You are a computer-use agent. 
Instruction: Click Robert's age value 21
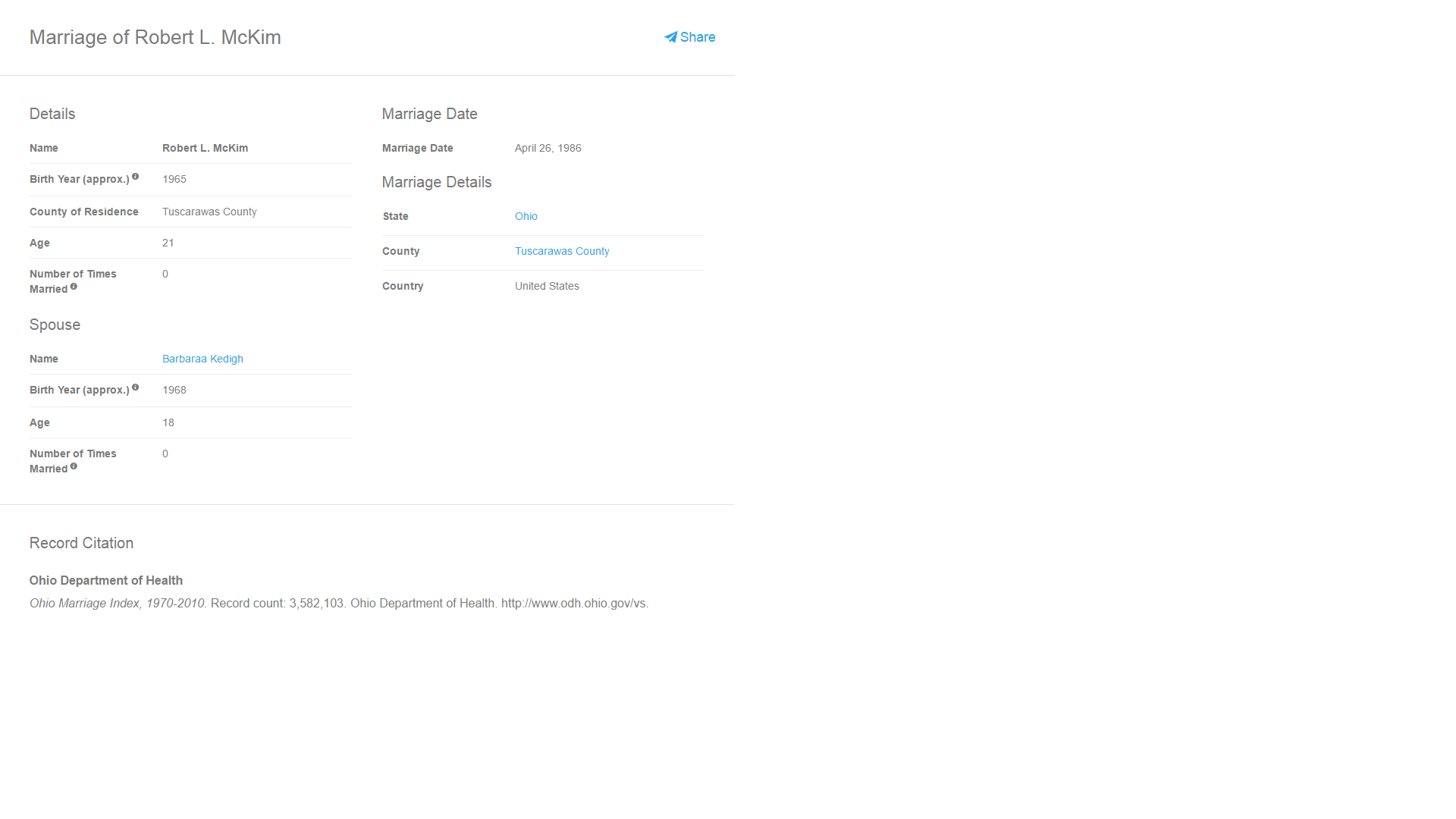tap(168, 243)
